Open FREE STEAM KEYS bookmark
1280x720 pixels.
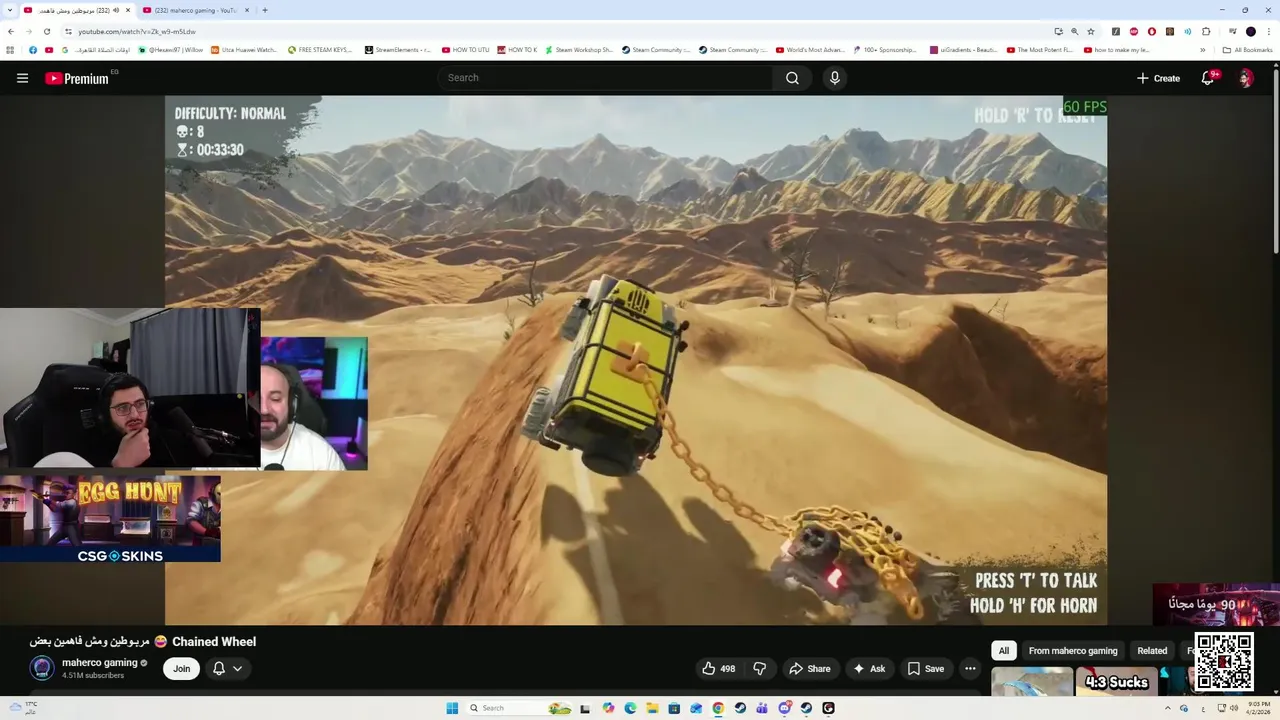coord(320,50)
